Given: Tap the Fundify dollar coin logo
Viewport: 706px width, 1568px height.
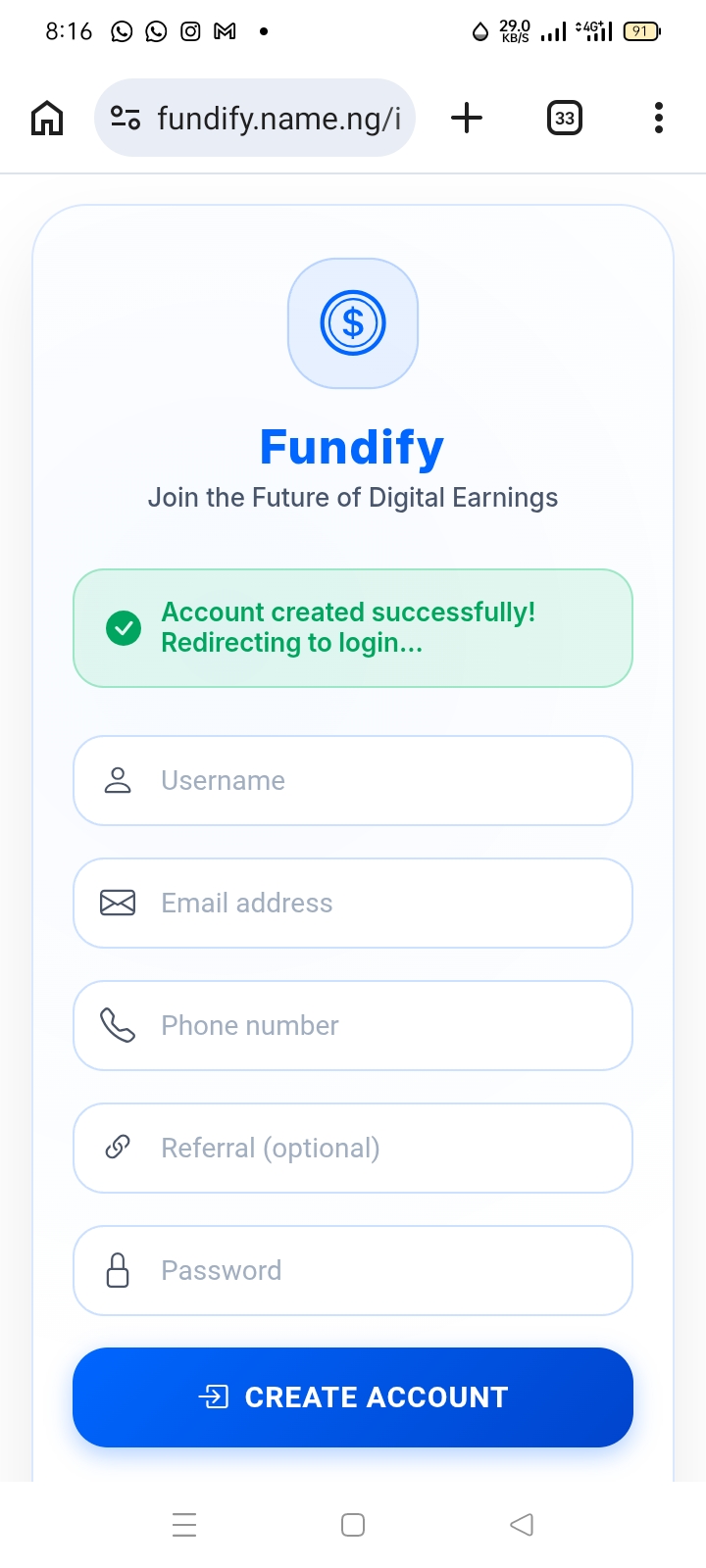Looking at the screenshot, I should tap(353, 323).
